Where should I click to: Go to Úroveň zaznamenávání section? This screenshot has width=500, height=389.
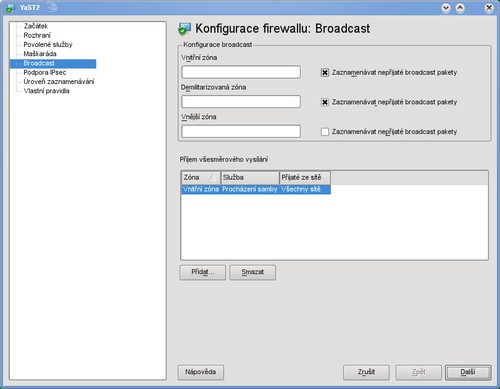[59, 82]
